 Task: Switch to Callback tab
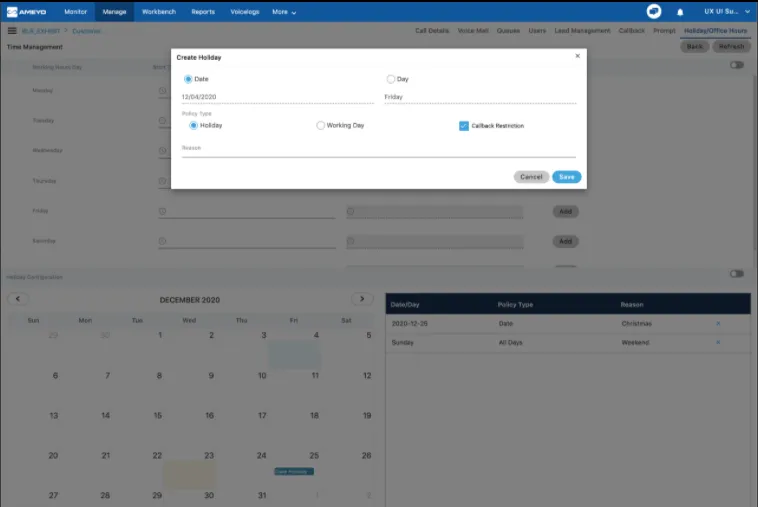click(631, 30)
